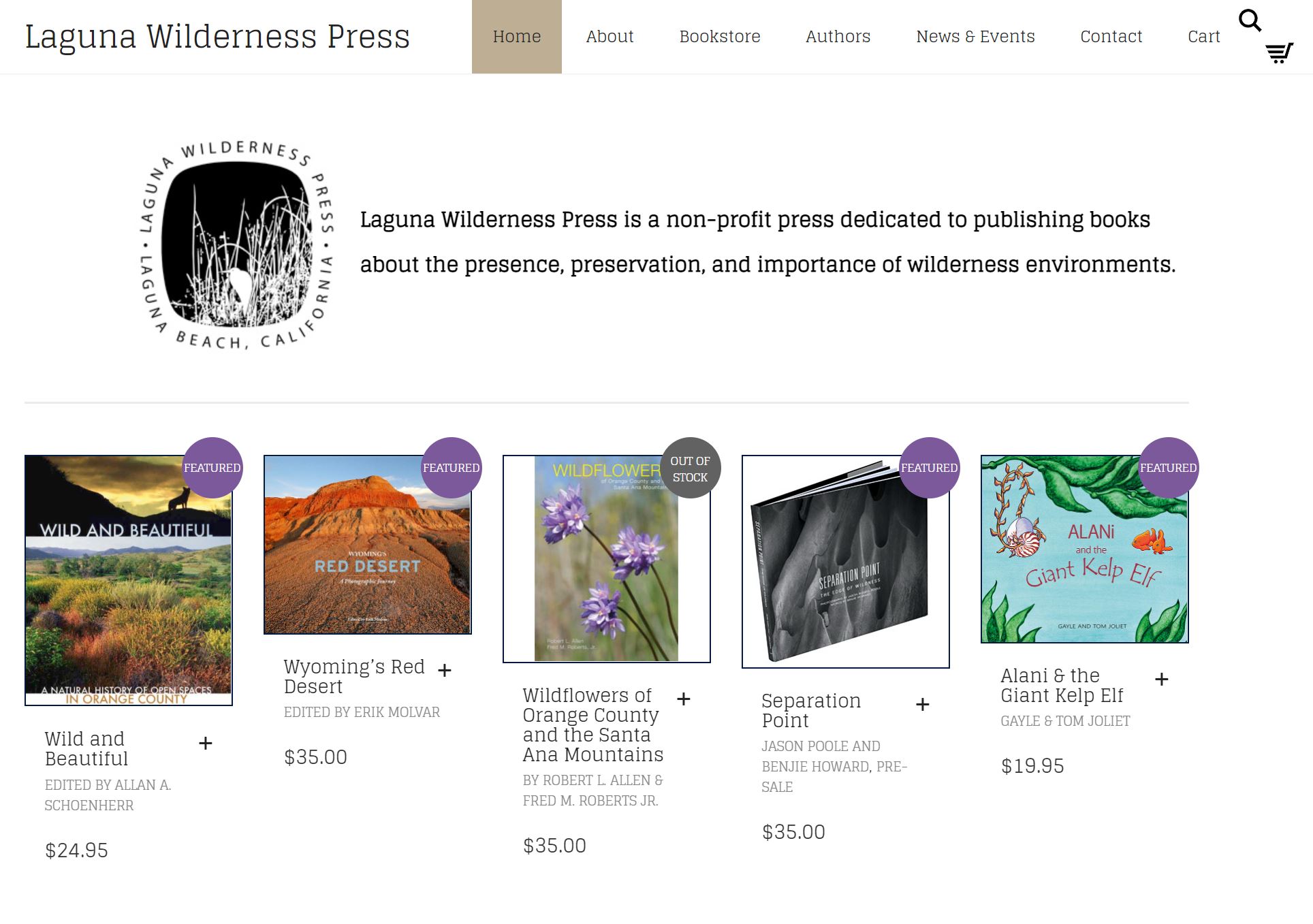
Task: Click the Laguna Wilderness Press site title
Action: click(x=217, y=37)
